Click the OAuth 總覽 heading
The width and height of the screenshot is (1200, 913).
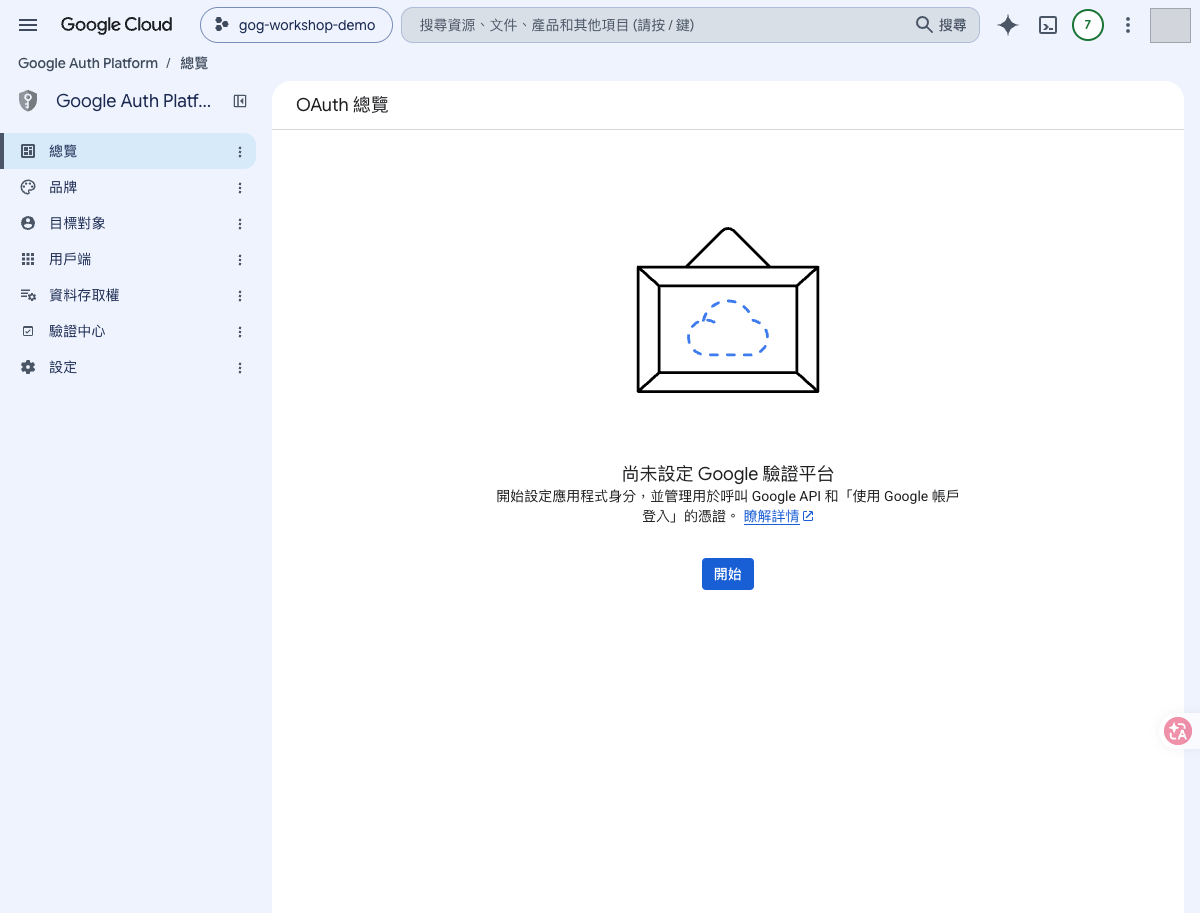tap(342, 105)
